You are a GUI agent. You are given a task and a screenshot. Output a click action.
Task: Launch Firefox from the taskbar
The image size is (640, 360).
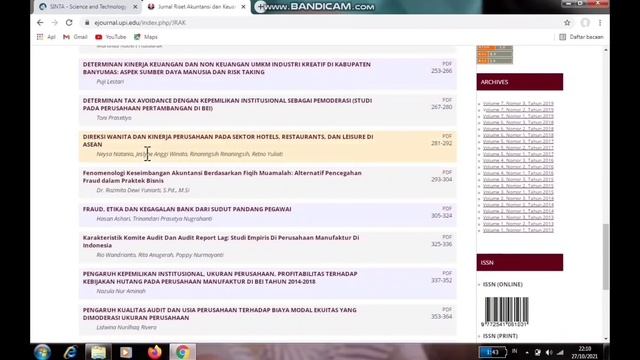pyautogui.click(x=155, y=352)
